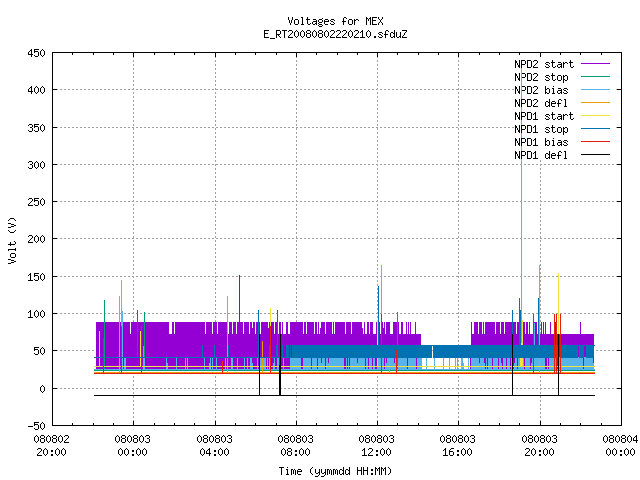Click the '080803 12:00' time tick label
640x480 pixels.
pyautogui.click(x=376, y=446)
